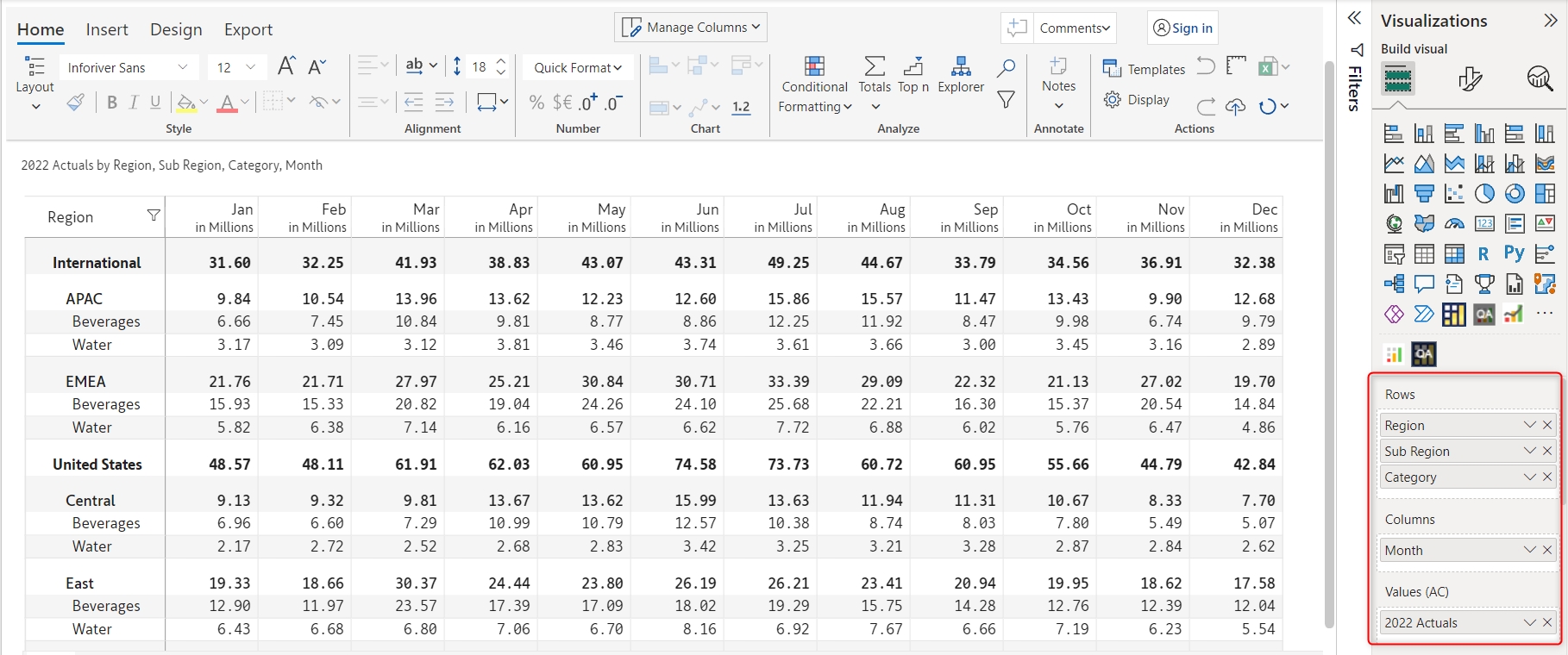
Task: Switch to the Insert tab
Action: [x=107, y=29]
